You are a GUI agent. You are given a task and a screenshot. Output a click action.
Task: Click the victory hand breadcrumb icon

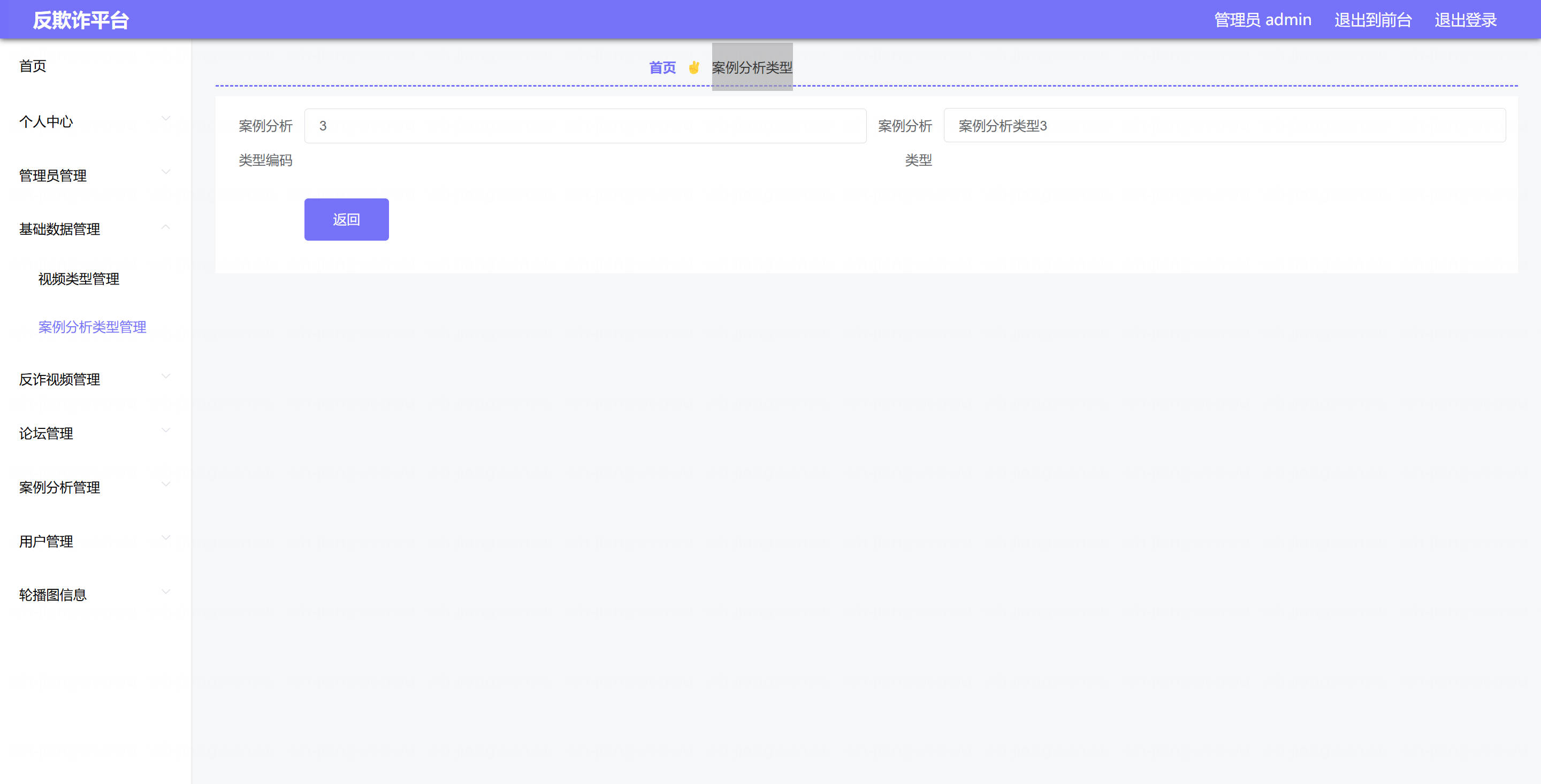click(x=693, y=67)
